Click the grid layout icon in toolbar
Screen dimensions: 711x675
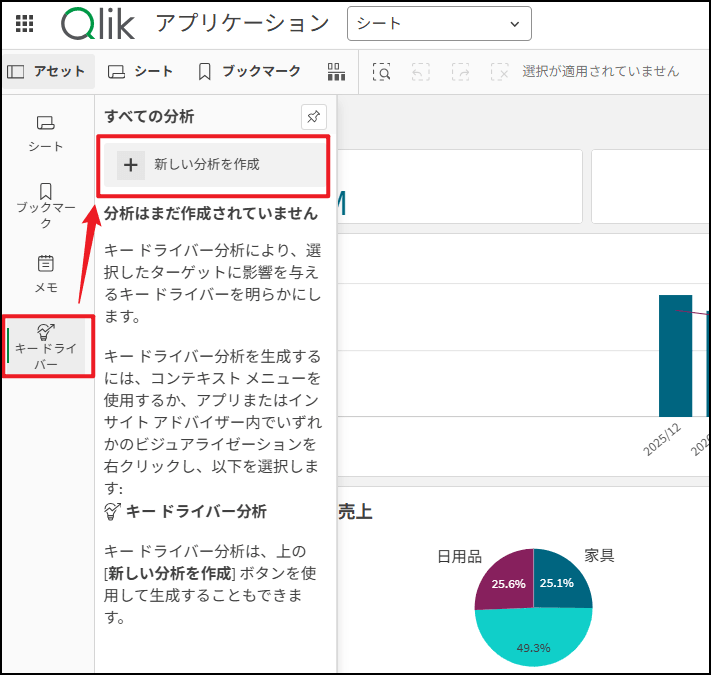tap(336, 71)
